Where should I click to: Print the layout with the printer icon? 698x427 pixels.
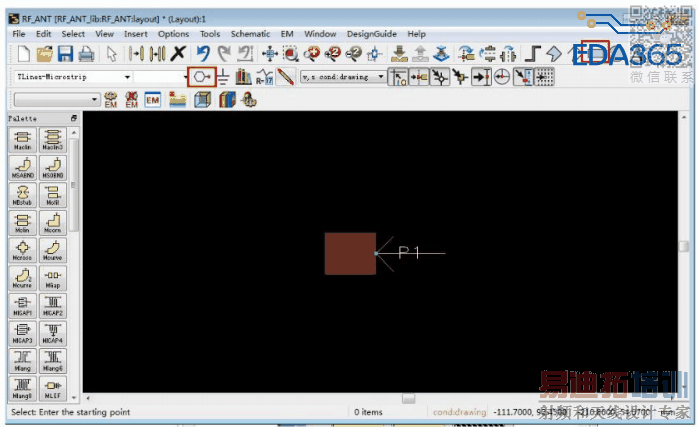(x=86, y=54)
